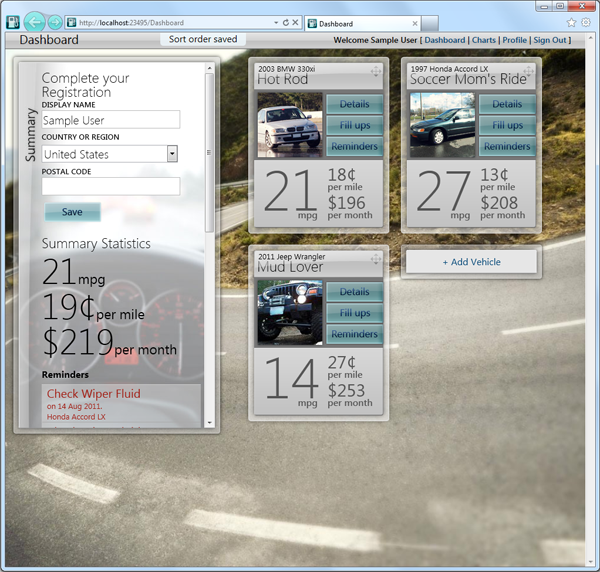Click the Soccer Mom's Ride vehicle title

tap(468, 79)
